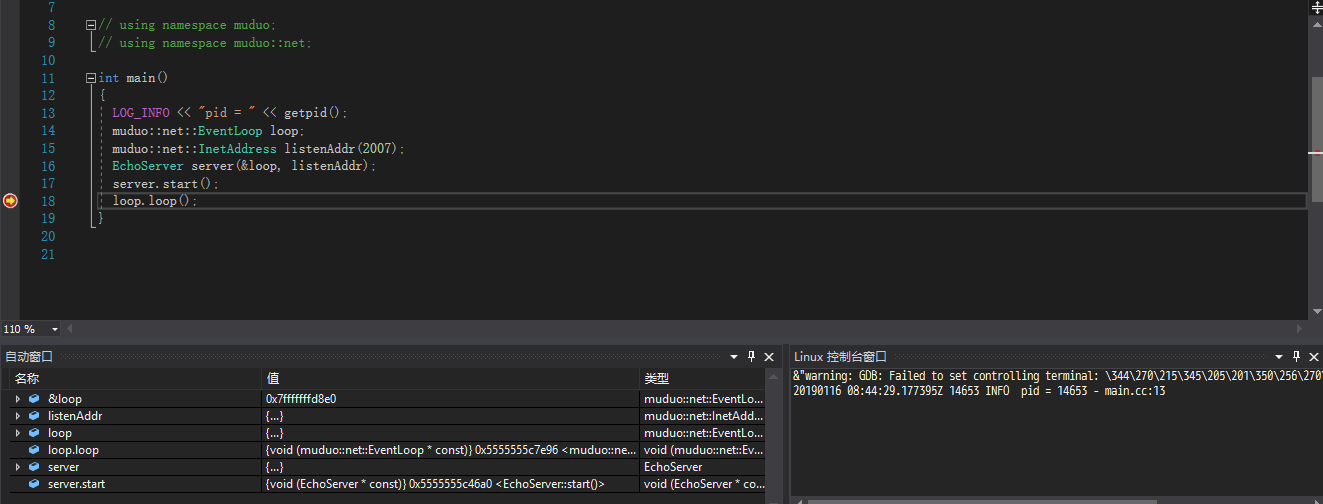The image size is (1323, 504).
Task: Select the muduo::net::InetAdd... type cell
Action: coord(702,416)
